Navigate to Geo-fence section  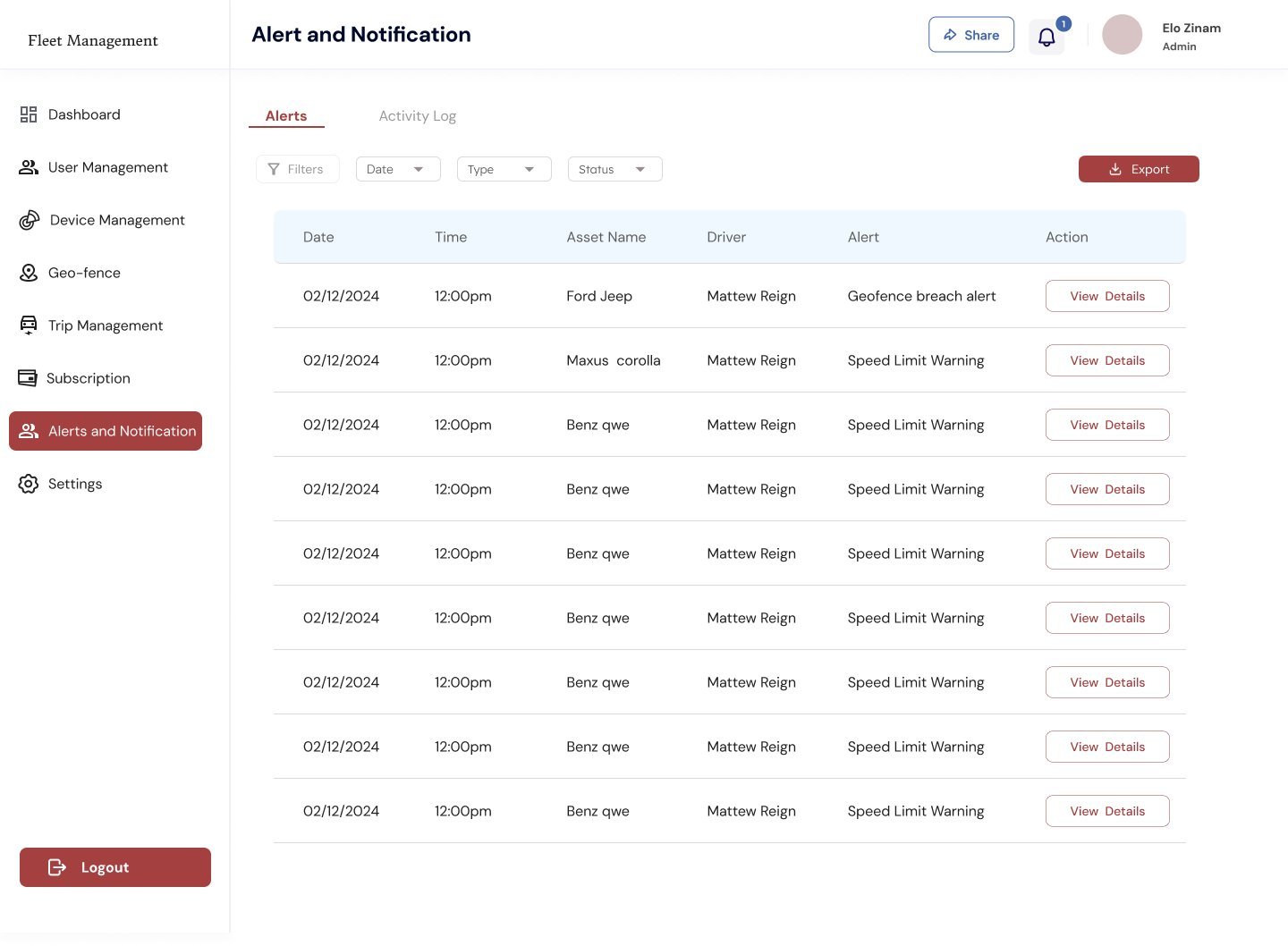[84, 273]
